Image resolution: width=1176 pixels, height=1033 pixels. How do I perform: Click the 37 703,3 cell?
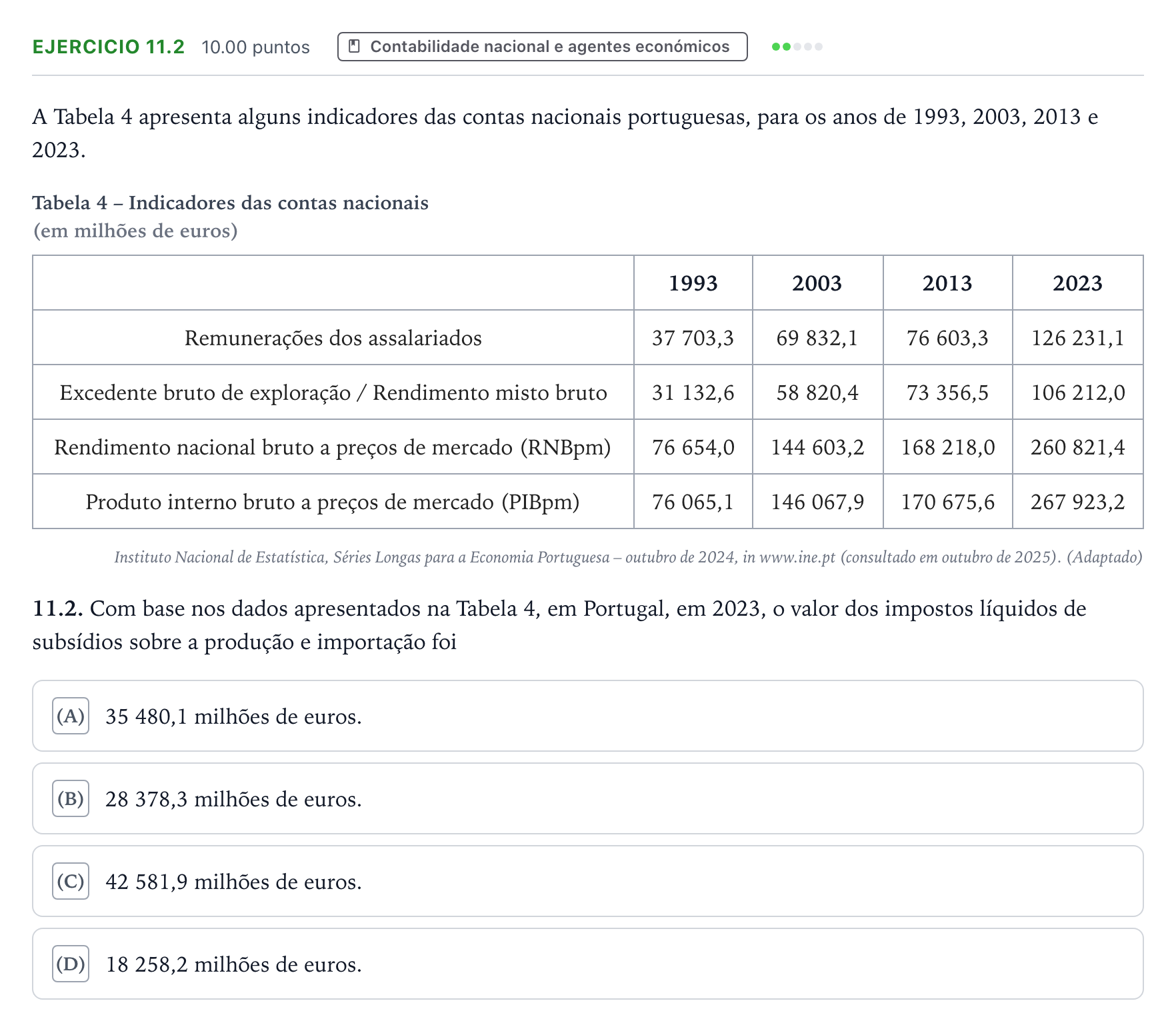pos(693,338)
